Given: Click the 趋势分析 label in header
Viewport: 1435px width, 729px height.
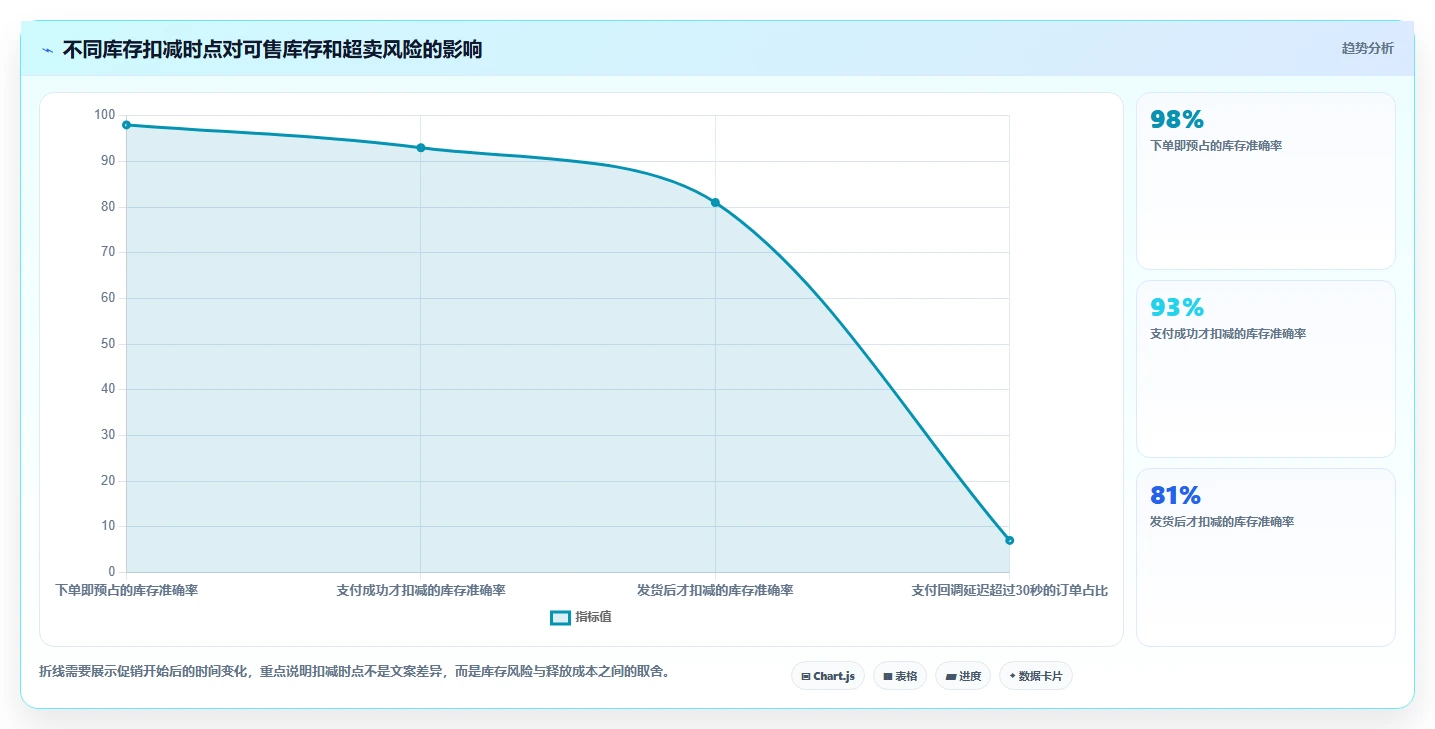Looking at the screenshot, I should click(1367, 48).
